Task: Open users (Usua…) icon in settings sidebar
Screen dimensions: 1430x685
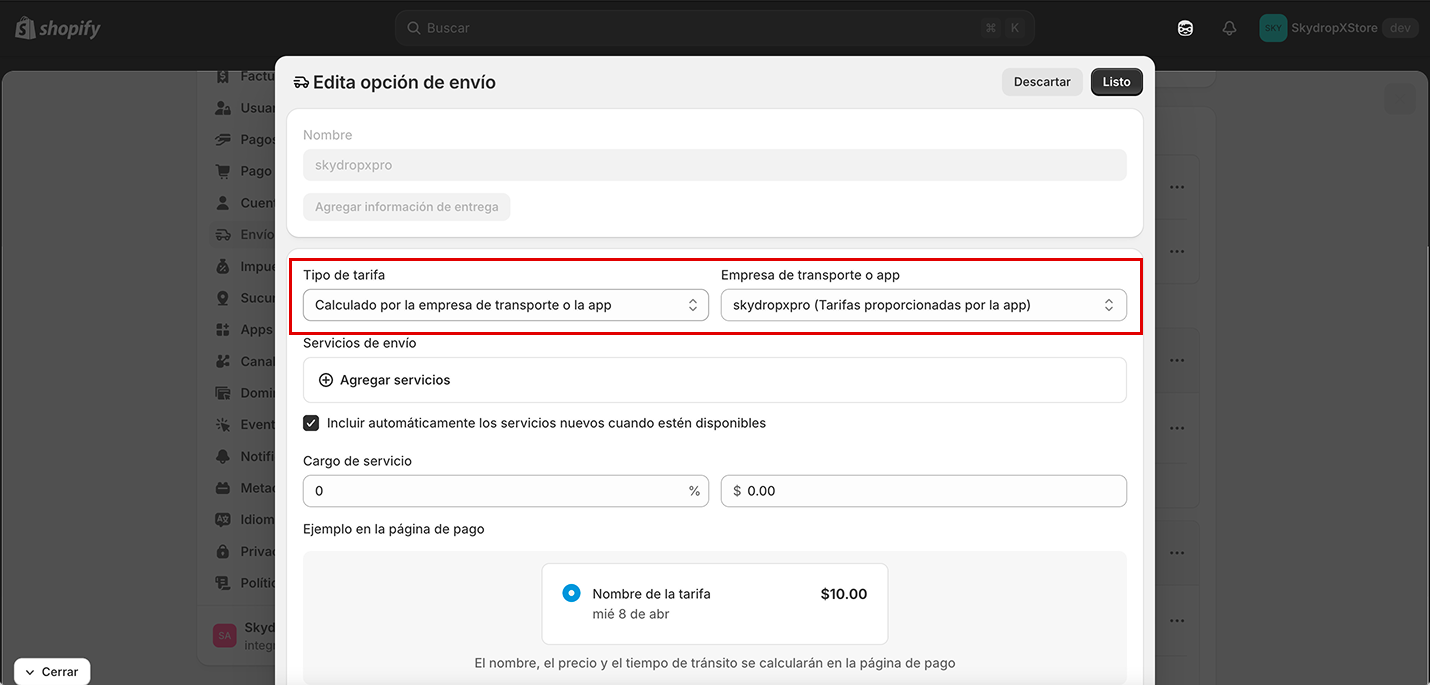Action: 222,108
